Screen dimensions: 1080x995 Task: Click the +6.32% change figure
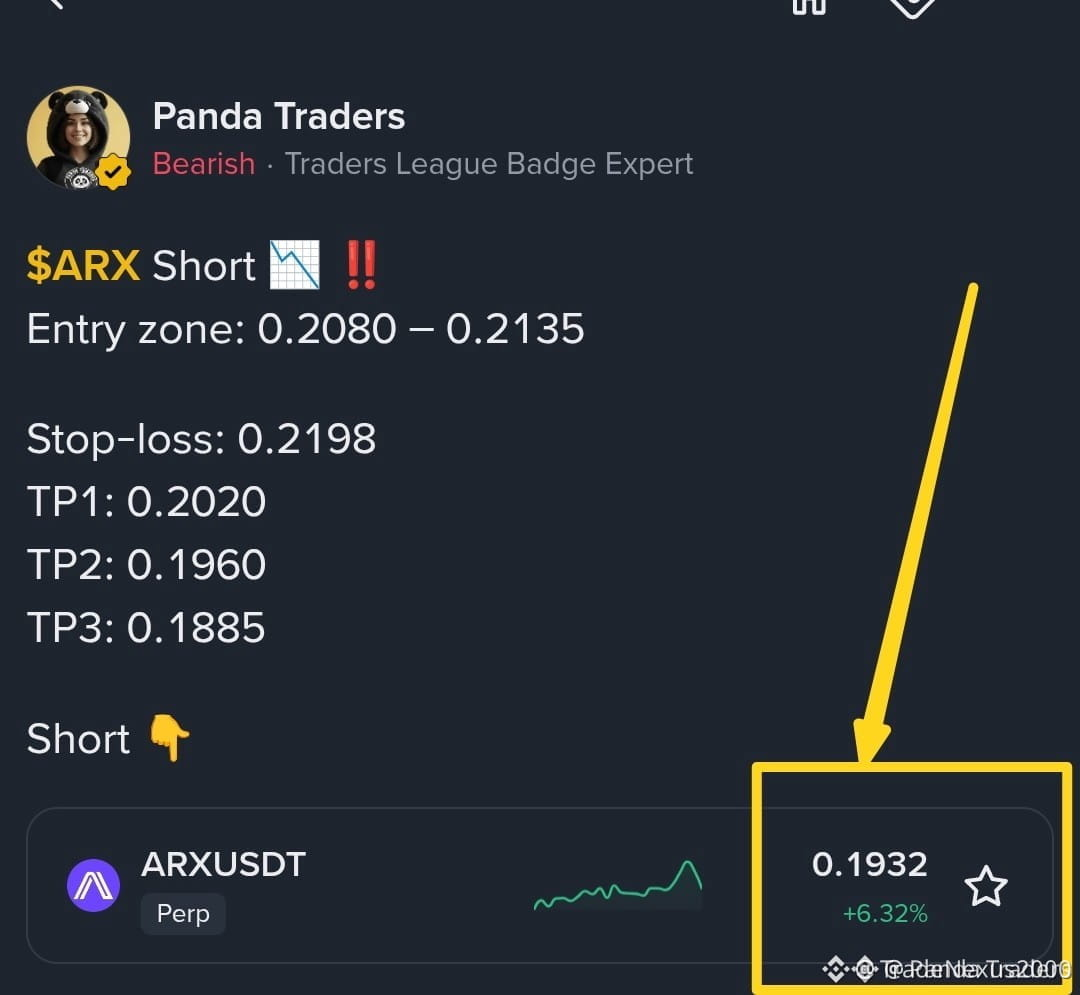[885, 913]
